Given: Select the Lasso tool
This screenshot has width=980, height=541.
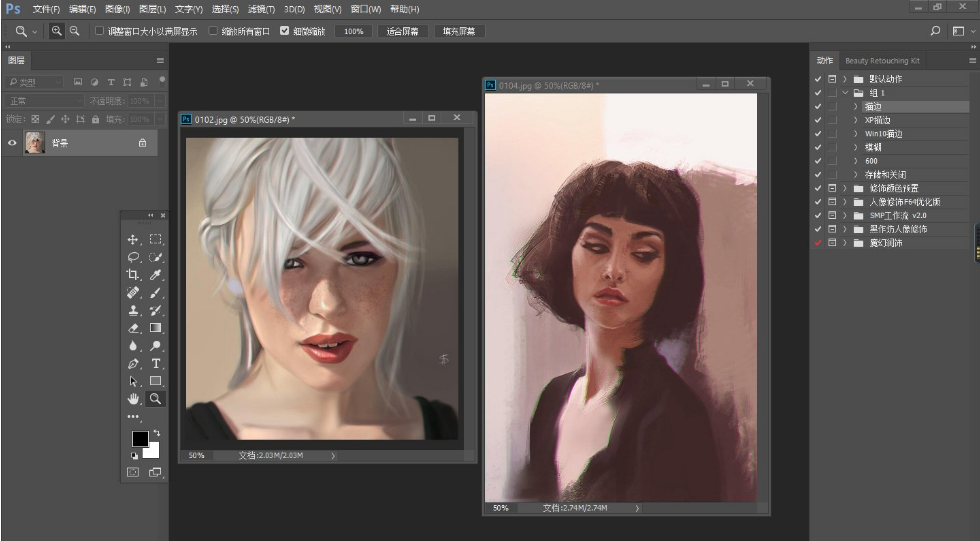Looking at the screenshot, I should click(133, 257).
